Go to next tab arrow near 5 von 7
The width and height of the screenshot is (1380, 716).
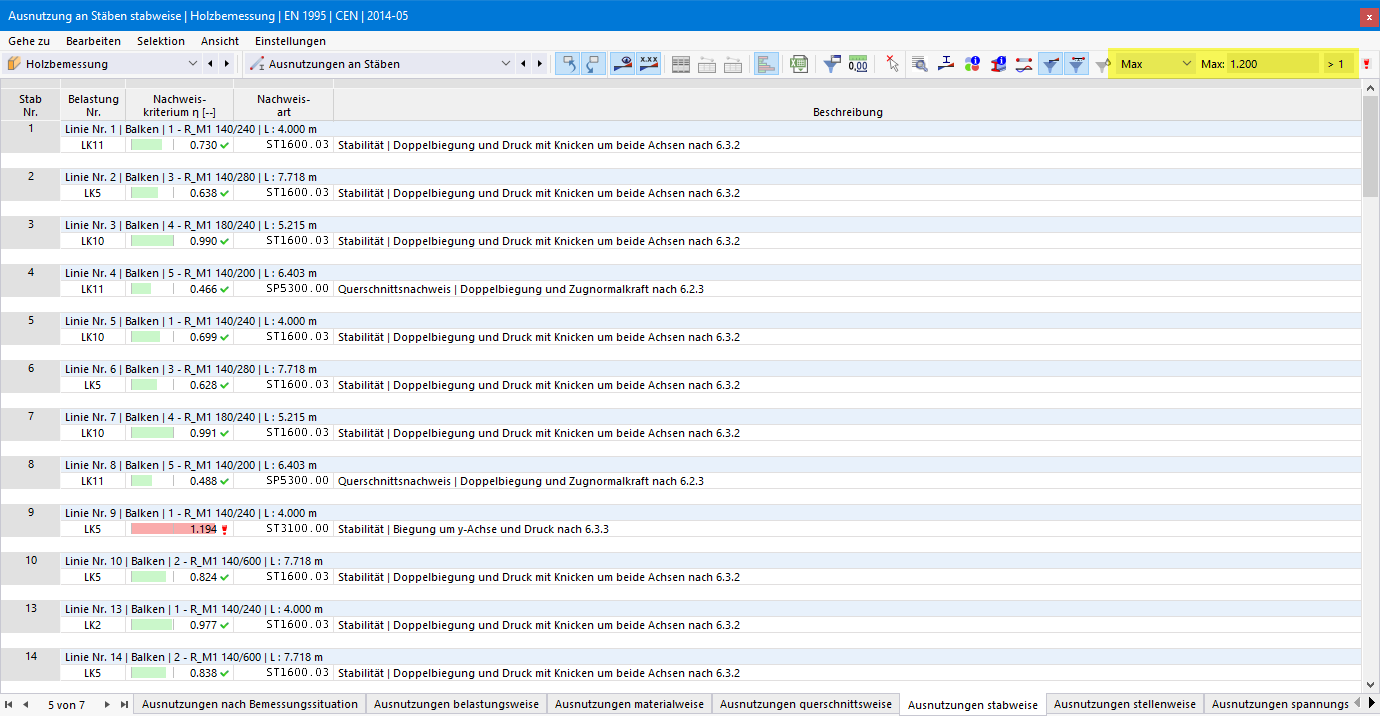pos(107,705)
